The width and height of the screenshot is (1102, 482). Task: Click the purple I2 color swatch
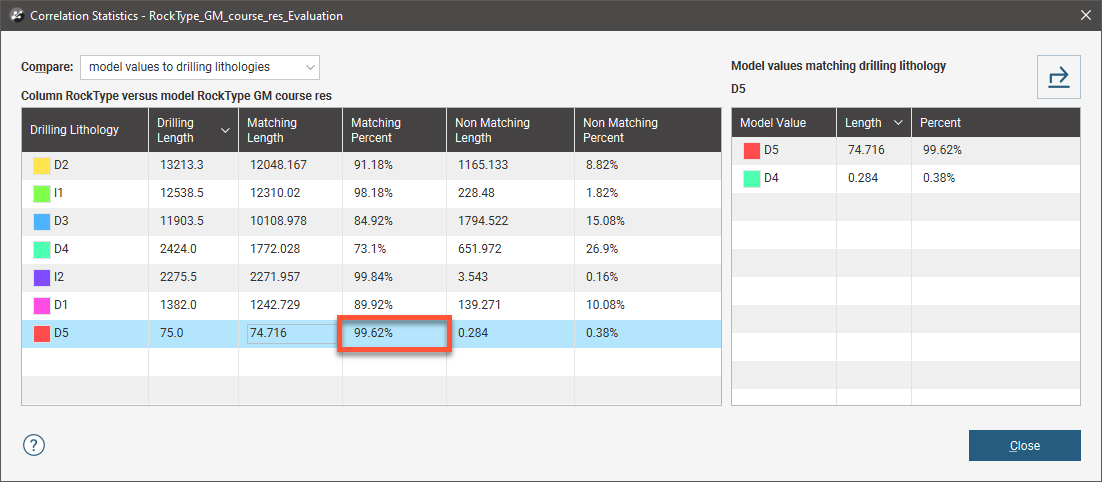[x=42, y=277]
